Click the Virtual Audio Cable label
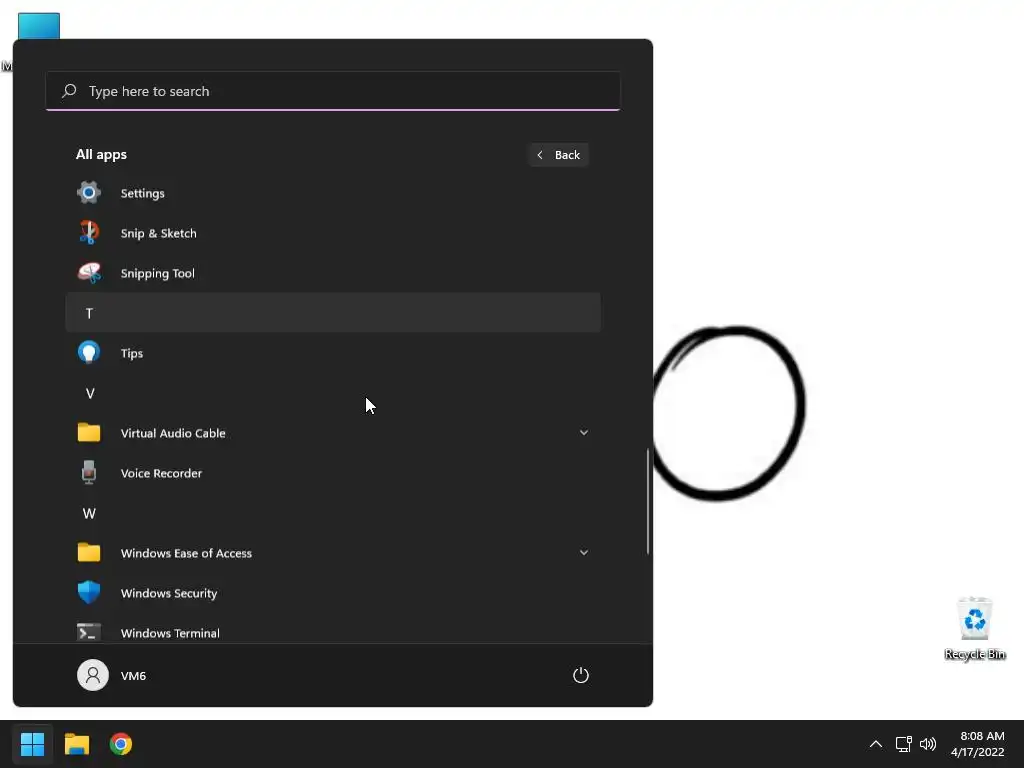Image resolution: width=1024 pixels, height=768 pixels. [173, 433]
